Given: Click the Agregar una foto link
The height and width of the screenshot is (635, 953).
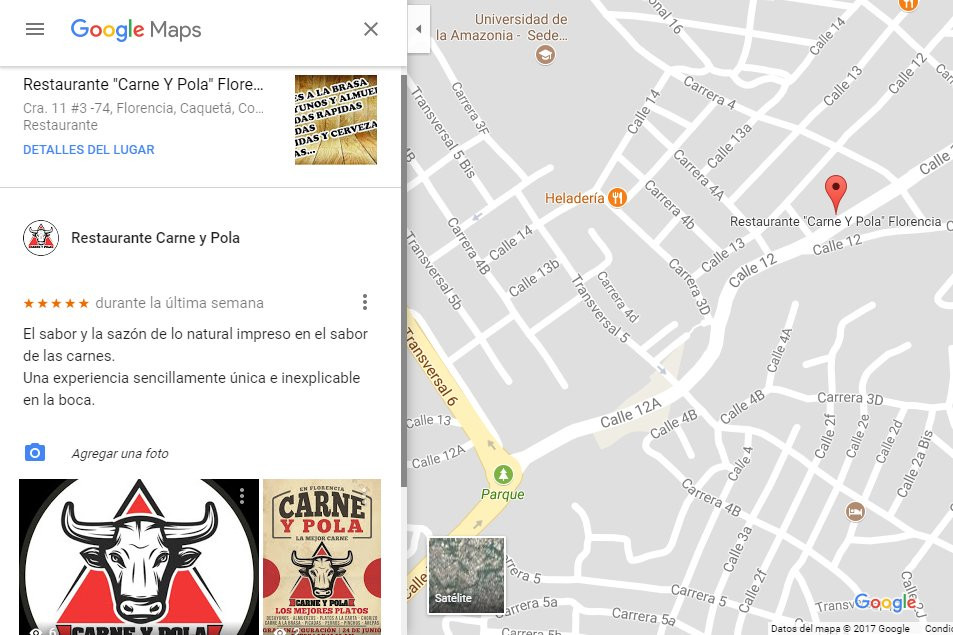Looking at the screenshot, I should pyautogui.click(x=120, y=454).
